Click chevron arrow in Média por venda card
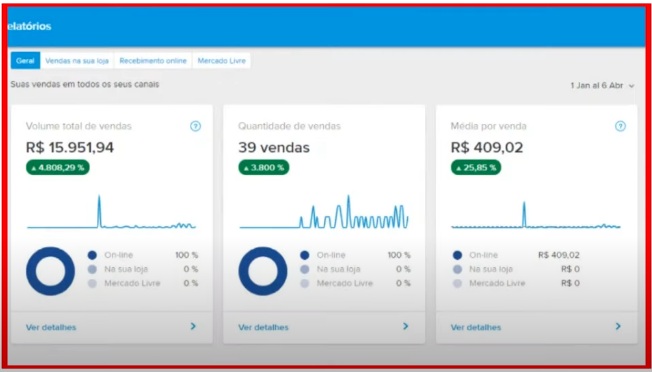 (618, 326)
